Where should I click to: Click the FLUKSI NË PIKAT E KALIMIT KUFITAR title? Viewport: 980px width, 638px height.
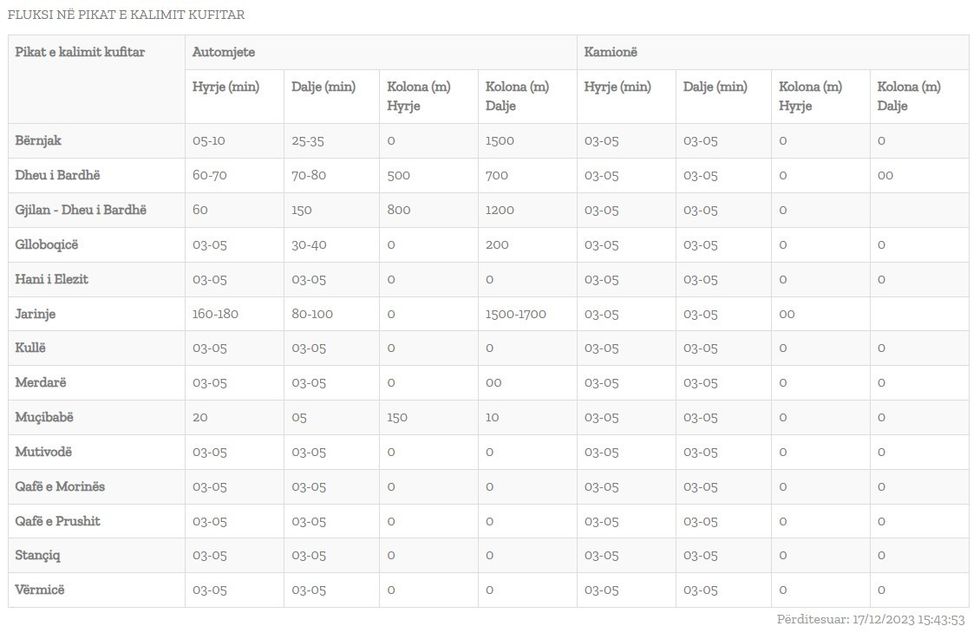[126, 15]
